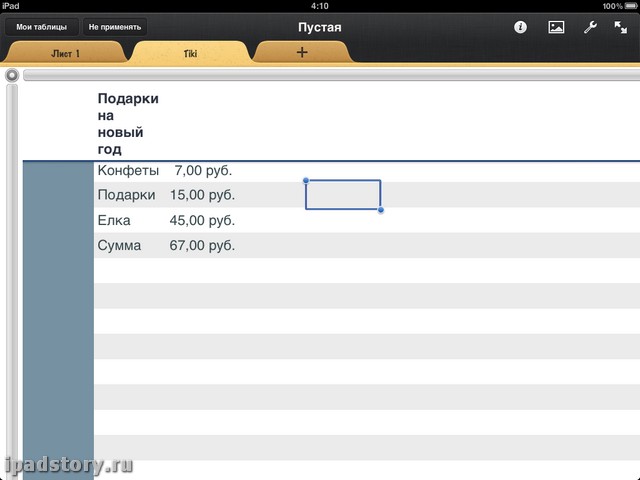Open the media insert picture icon

click(556, 27)
